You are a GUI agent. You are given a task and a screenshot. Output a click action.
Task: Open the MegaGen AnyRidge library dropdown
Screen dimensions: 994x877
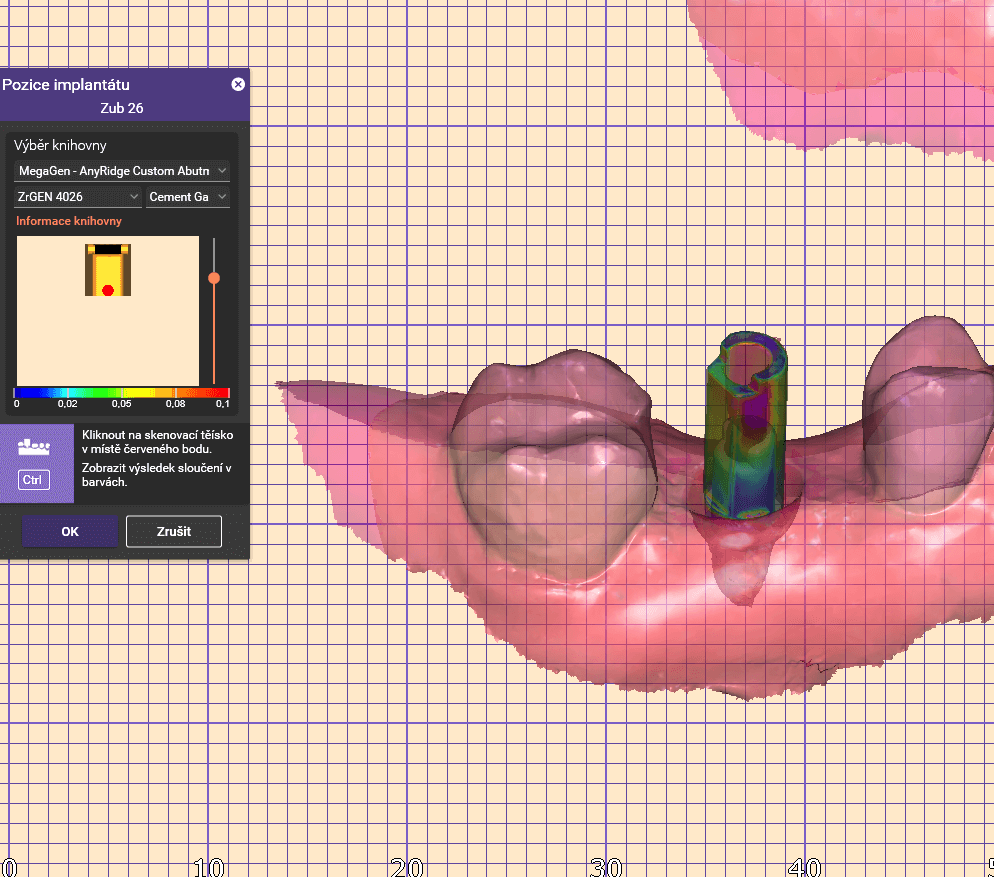(x=122, y=171)
